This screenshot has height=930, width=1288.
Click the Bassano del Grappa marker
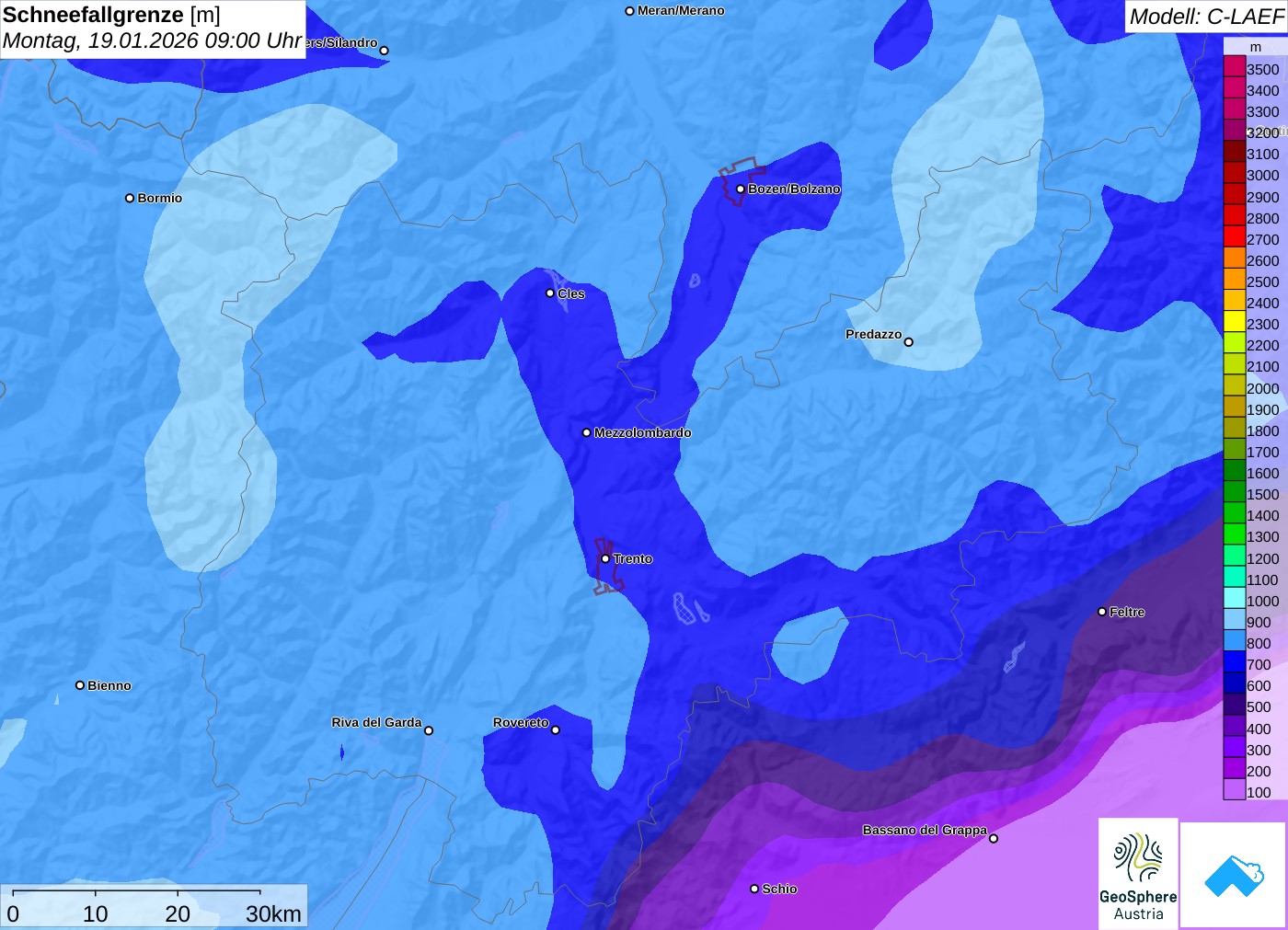(x=994, y=838)
